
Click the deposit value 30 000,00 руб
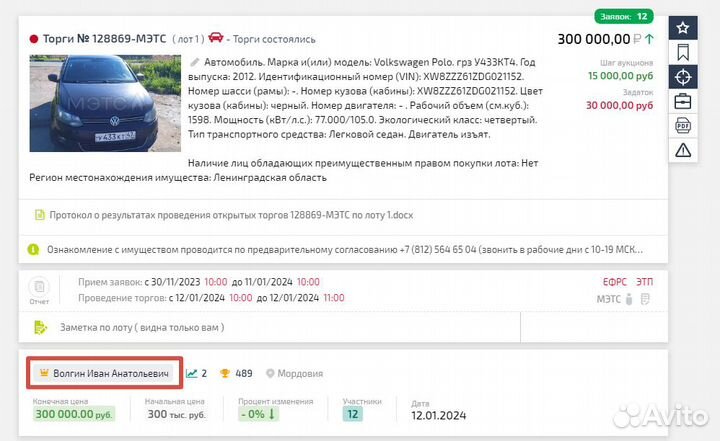click(x=619, y=105)
